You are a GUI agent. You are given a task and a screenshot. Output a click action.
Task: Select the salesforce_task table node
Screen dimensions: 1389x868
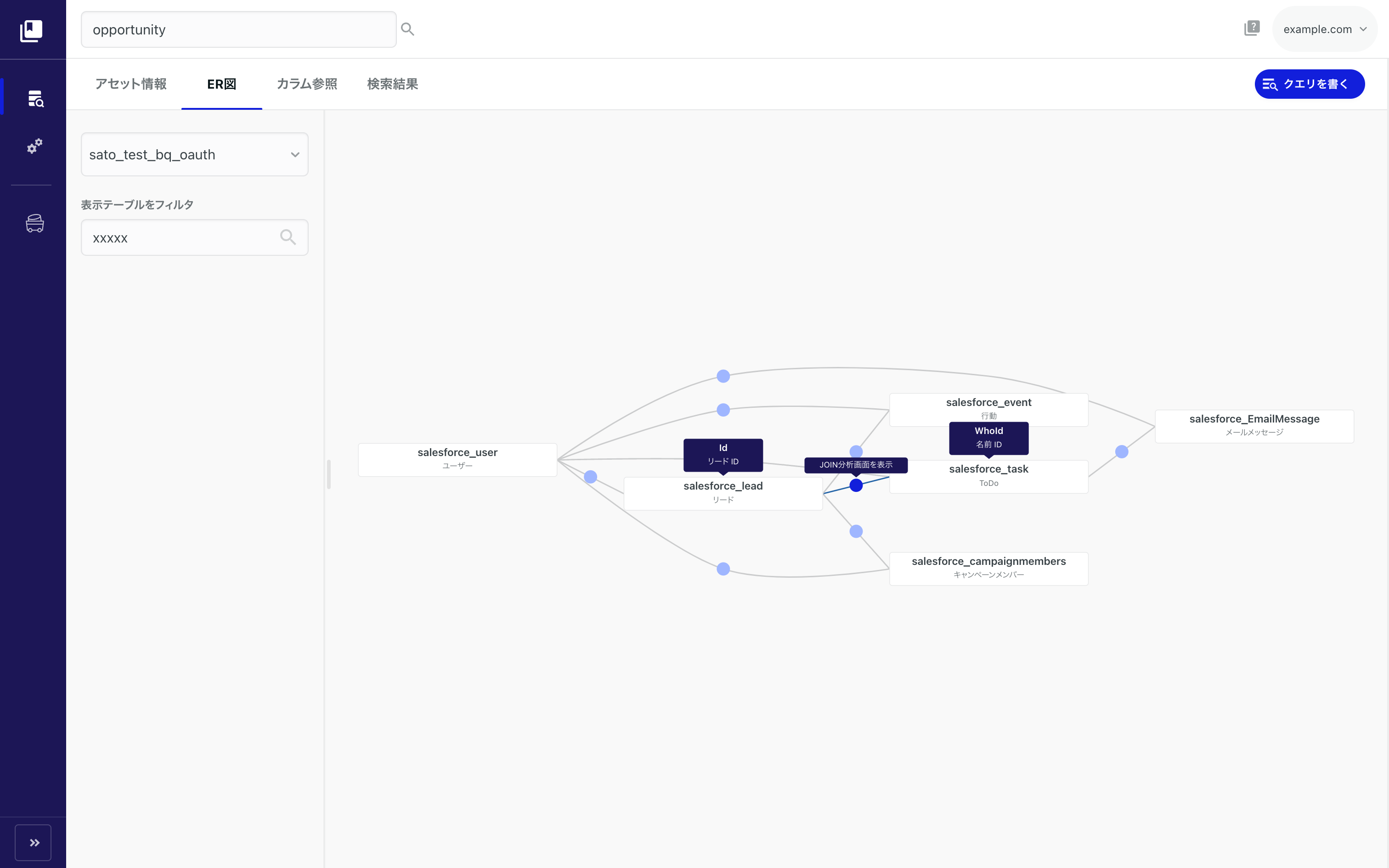(988, 477)
